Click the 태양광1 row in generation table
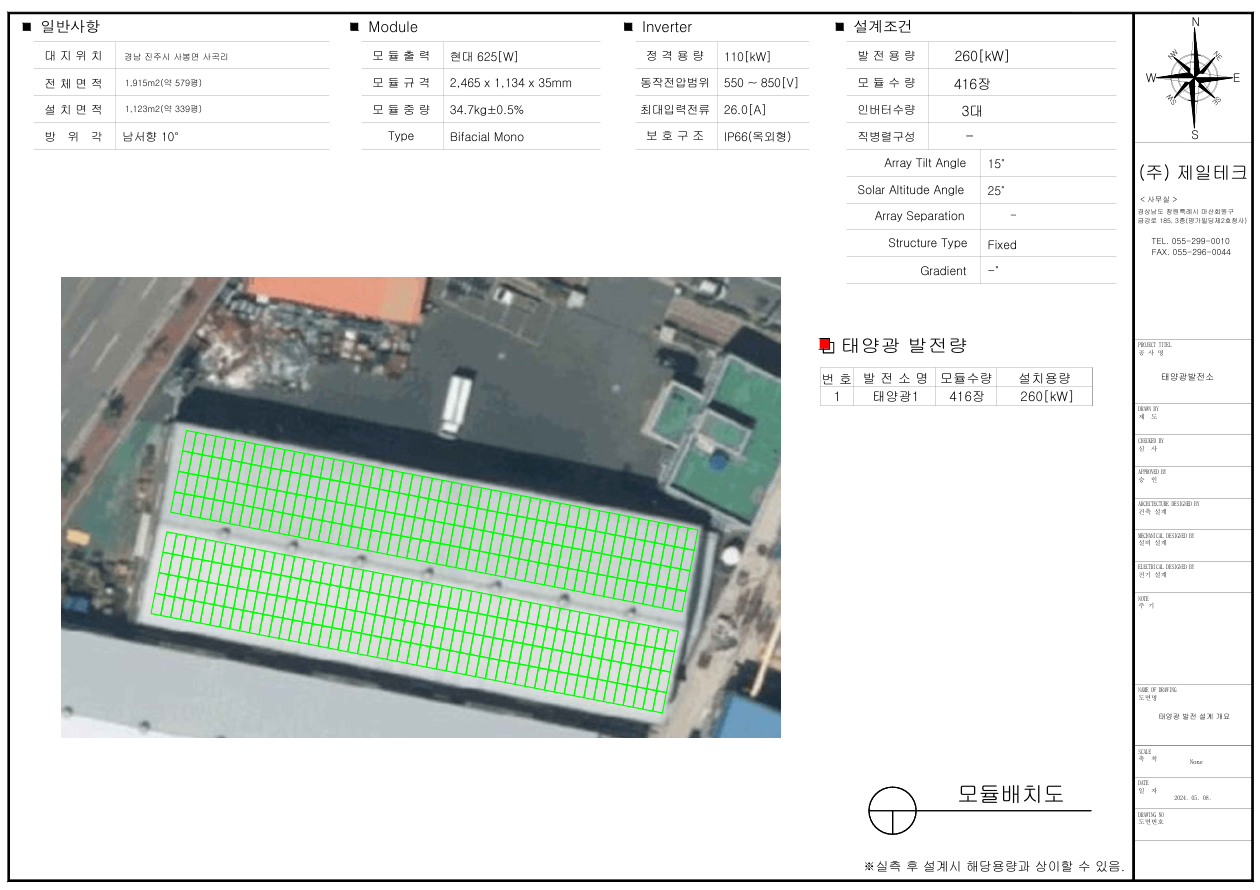 (x=894, y=396)
